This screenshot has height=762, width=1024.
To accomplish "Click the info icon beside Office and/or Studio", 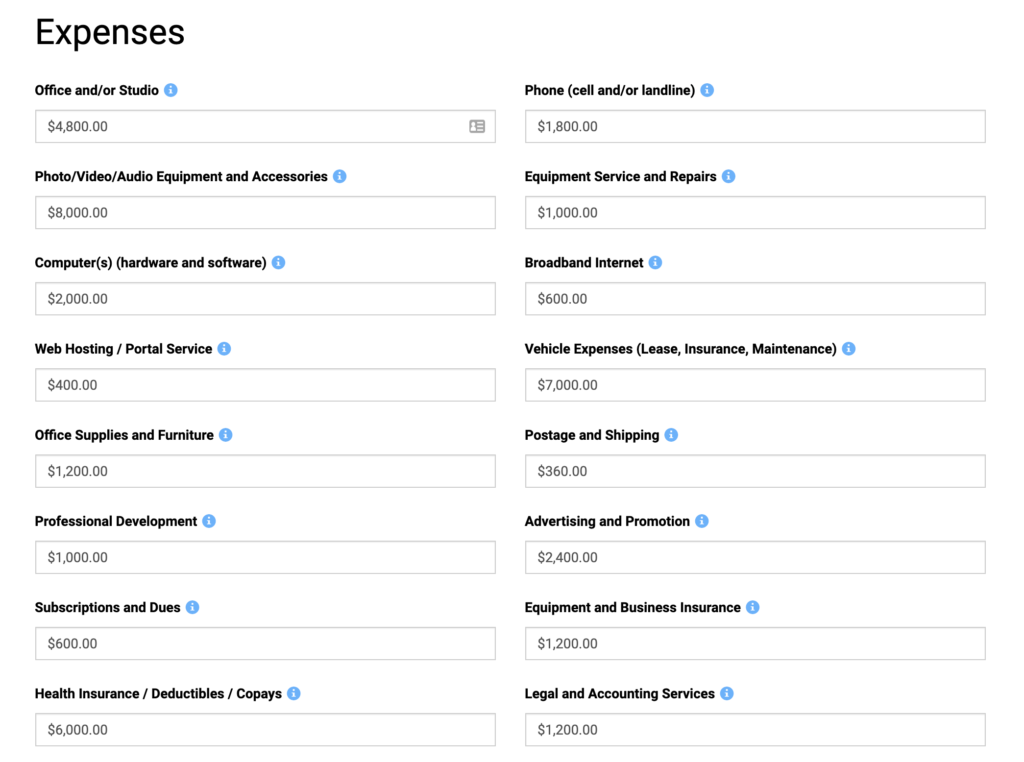I will [x=171, y=90].
